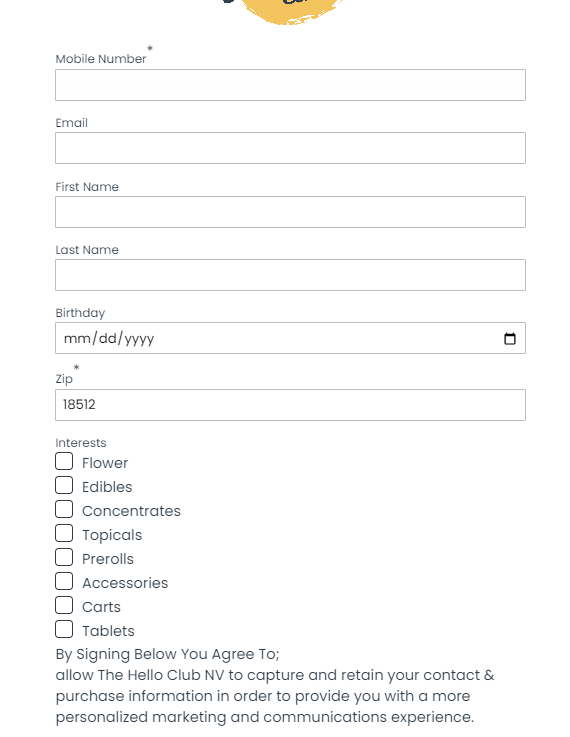570x737 pixels.
Task: Click the Zip field containing 18512
Action: 290,405
